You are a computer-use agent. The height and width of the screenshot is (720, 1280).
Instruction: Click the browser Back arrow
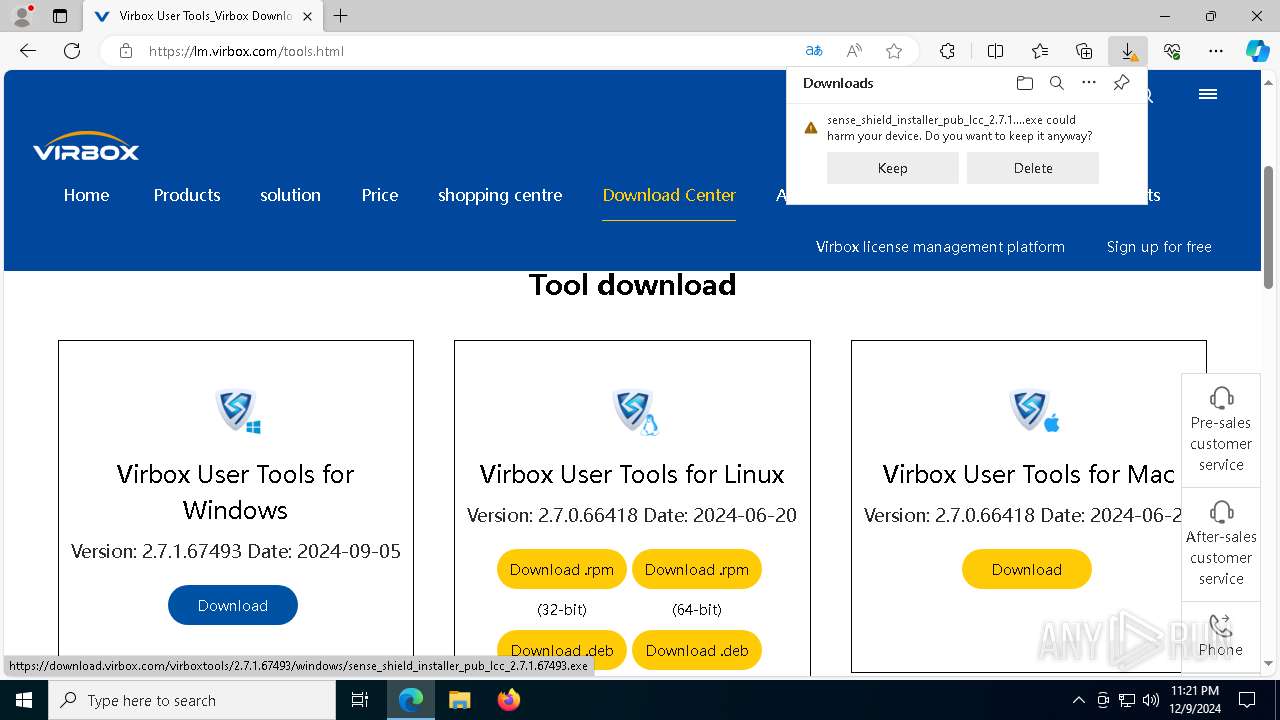tap(28, 51)
